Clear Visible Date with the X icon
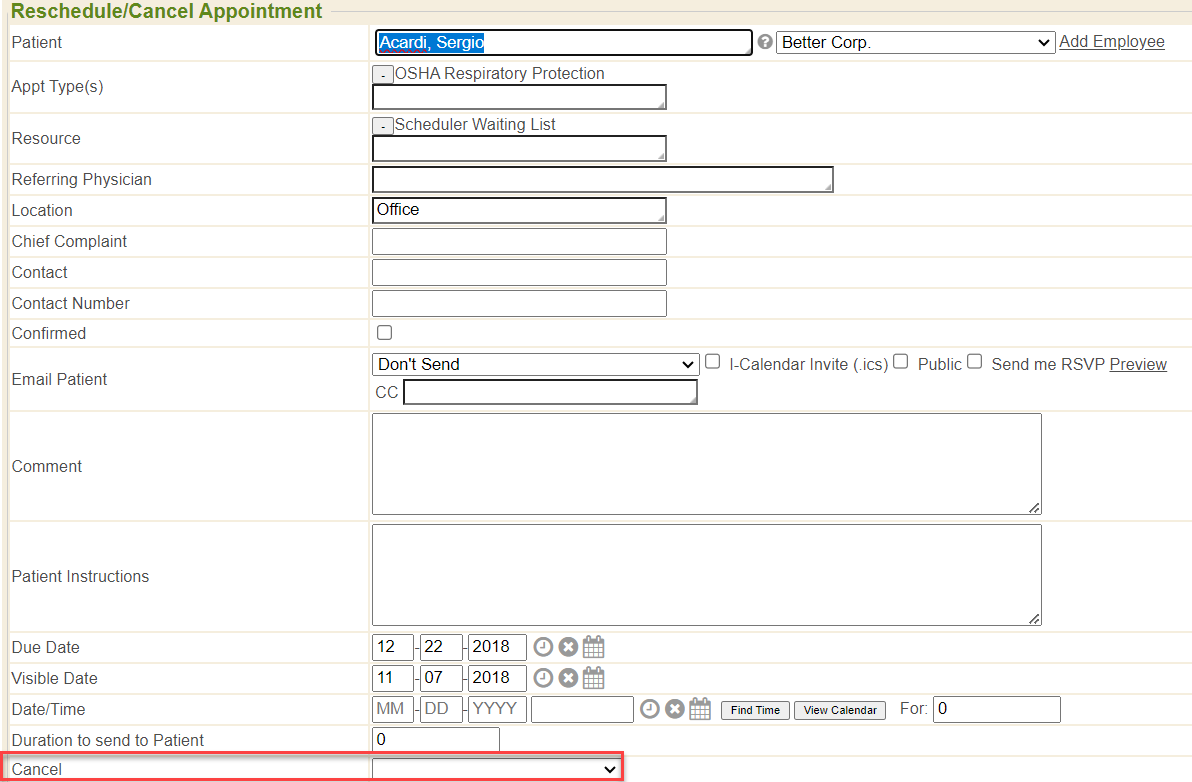 click(x=568, y=678)
